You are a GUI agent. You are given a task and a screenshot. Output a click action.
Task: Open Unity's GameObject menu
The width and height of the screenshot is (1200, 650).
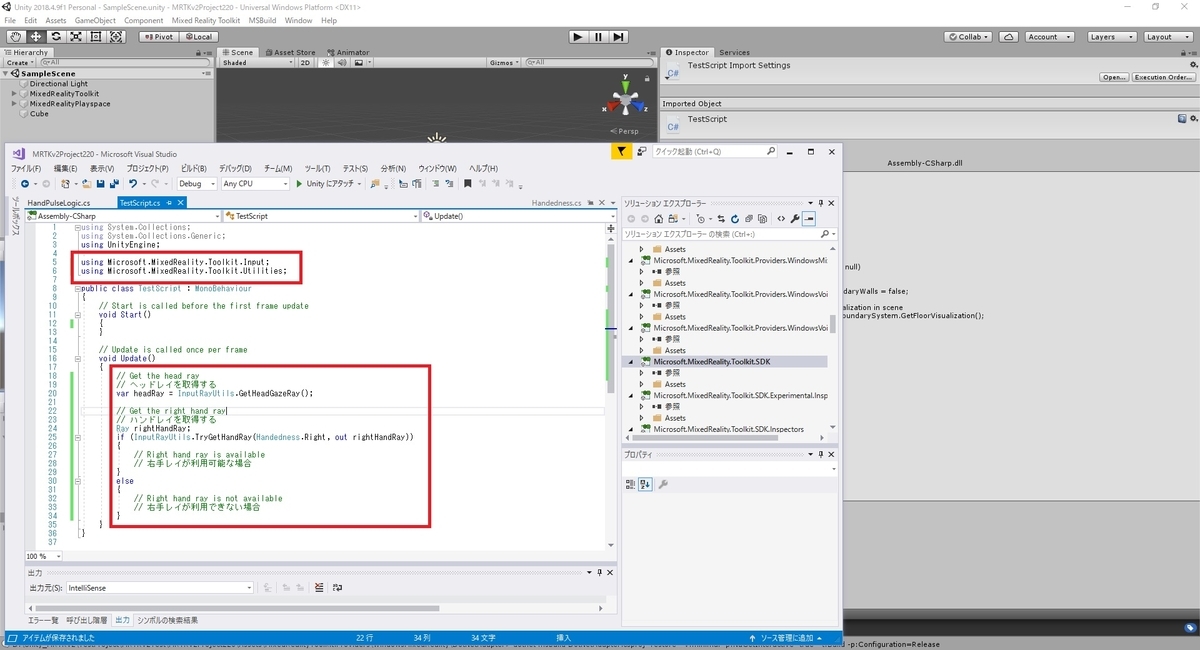[95, 20]
